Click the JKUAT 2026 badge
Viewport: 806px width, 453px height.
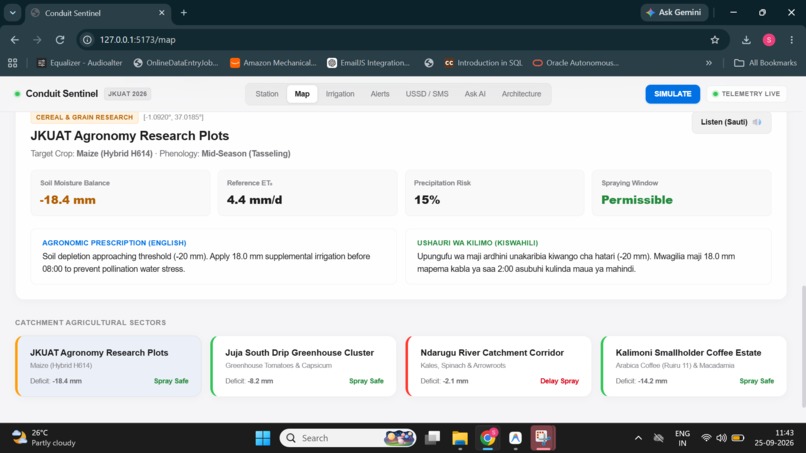(x=127, y=94)
